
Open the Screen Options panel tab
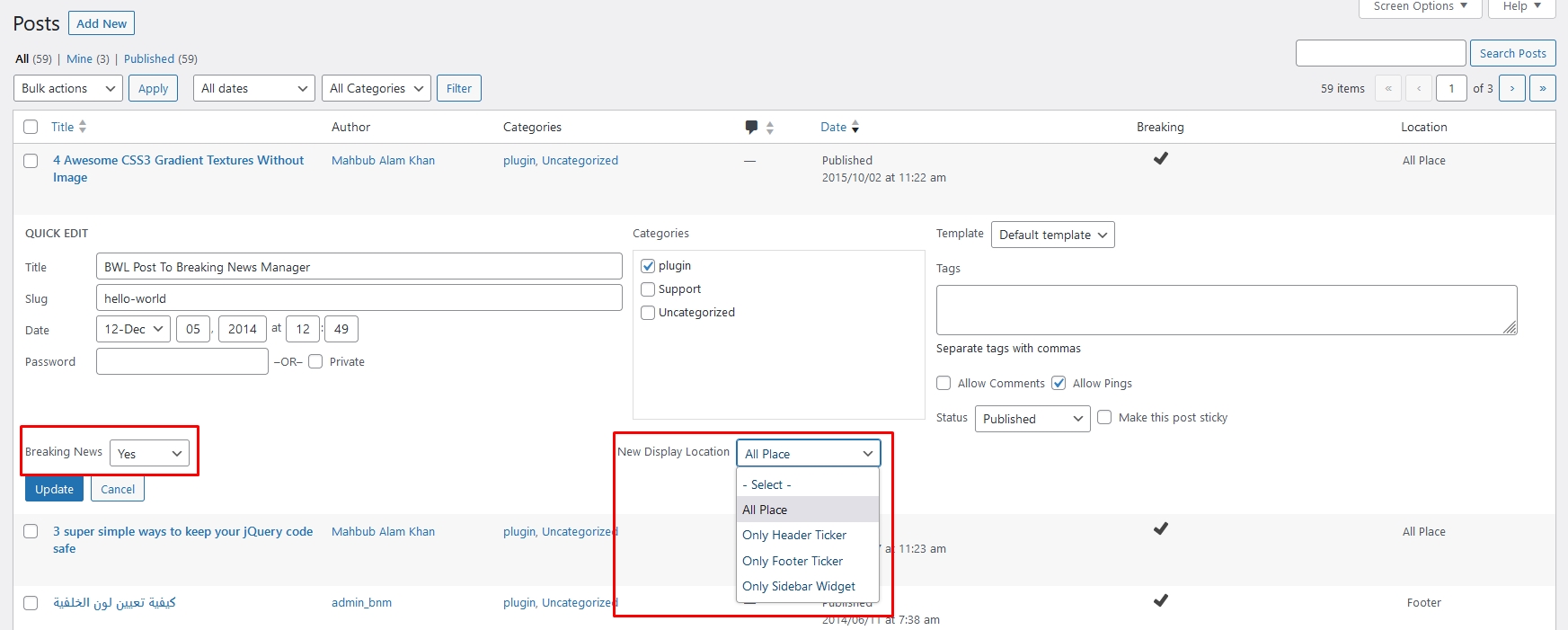click(1420, 7)
